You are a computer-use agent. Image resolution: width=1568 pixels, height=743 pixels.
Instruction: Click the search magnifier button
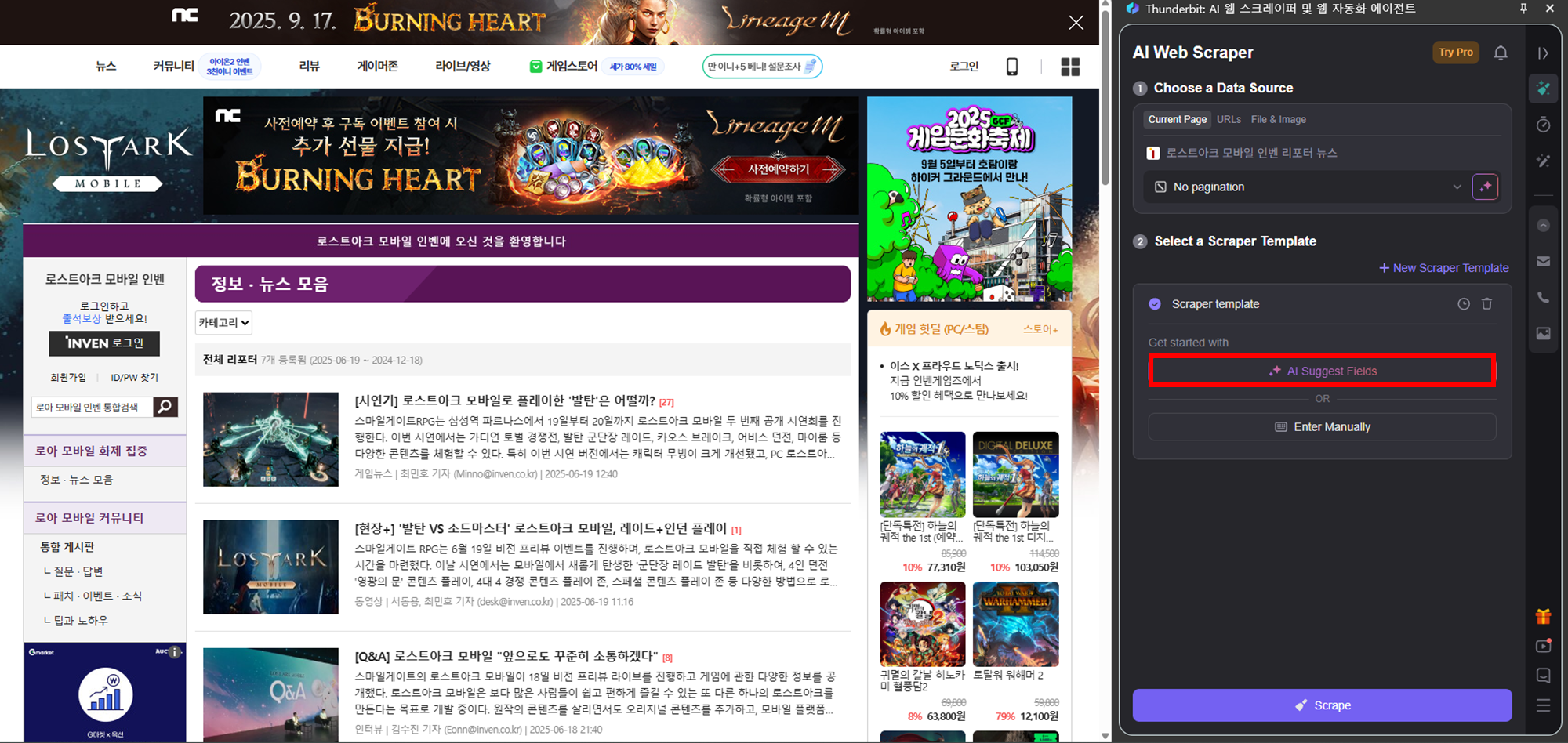pos(165,407)
